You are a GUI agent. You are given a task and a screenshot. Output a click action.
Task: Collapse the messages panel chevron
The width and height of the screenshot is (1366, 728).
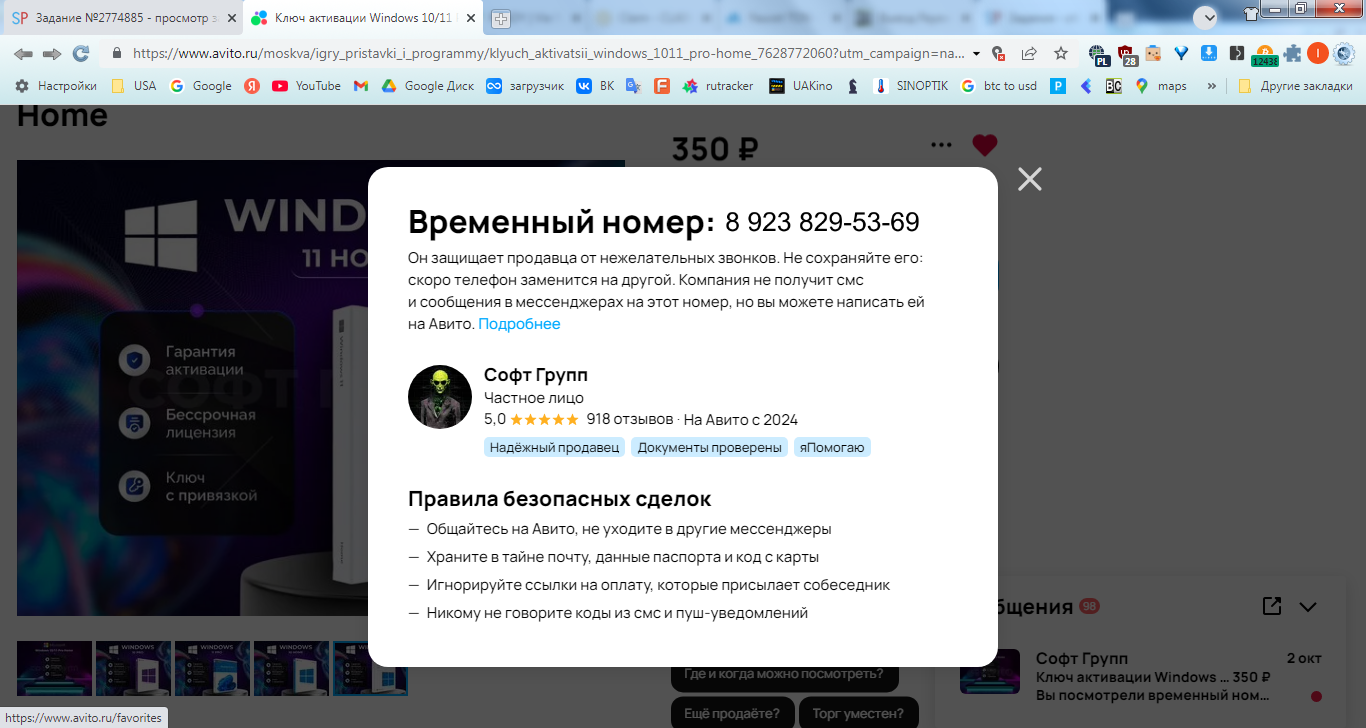click(x=1308, y=606)
